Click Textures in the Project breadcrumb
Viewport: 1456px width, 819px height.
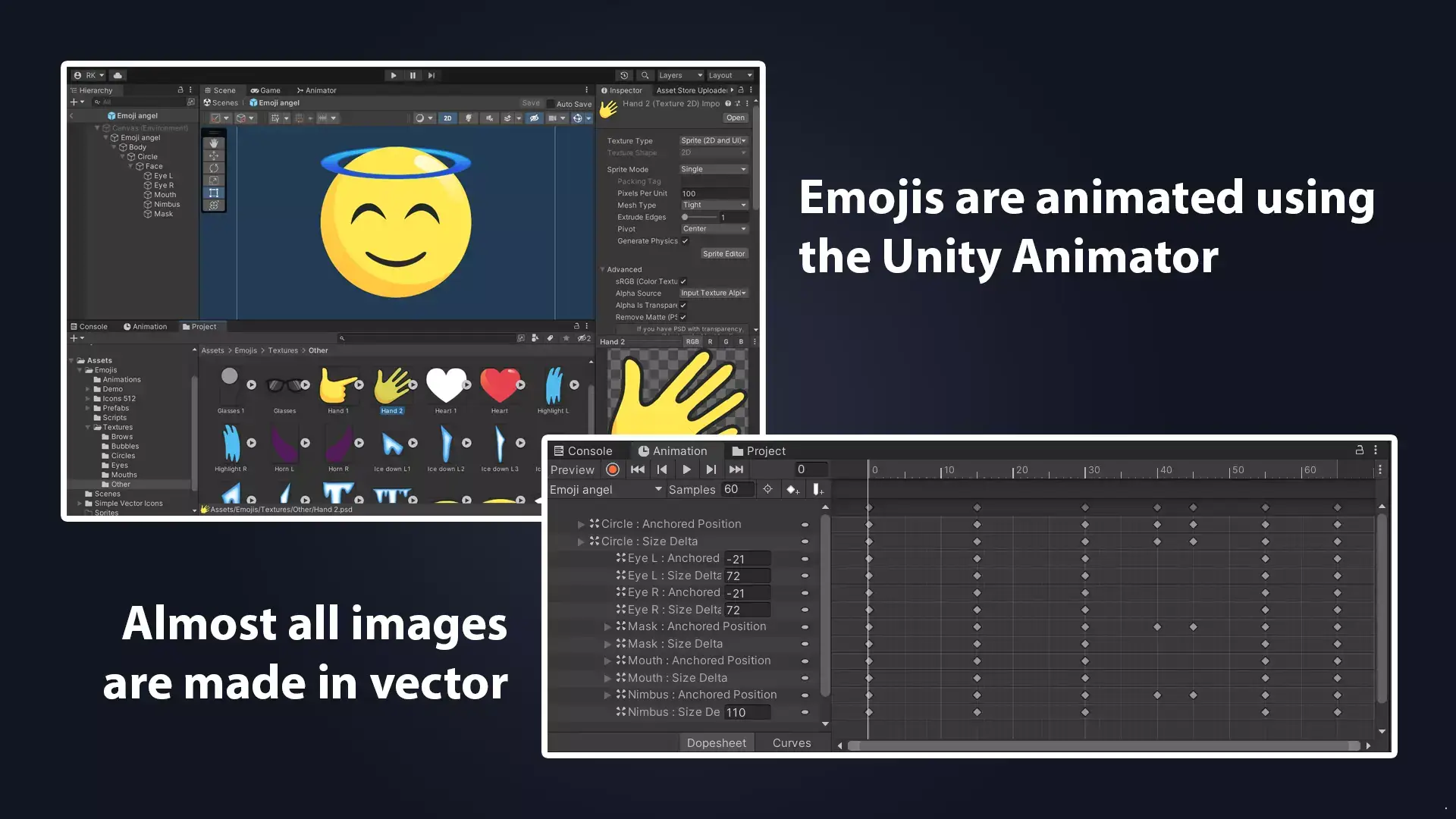pyautogui.click(x=283, y=350)
